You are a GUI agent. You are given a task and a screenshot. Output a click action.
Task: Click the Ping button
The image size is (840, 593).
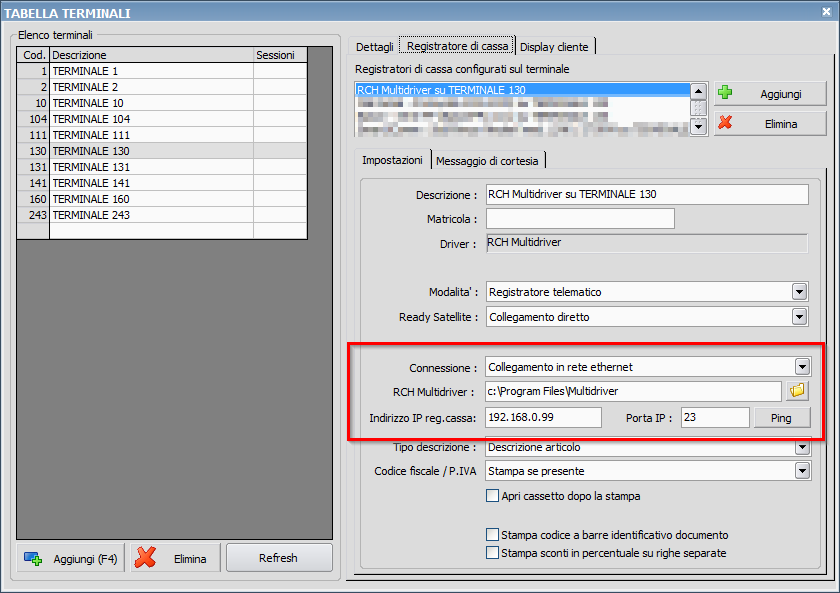click(782, 418)
